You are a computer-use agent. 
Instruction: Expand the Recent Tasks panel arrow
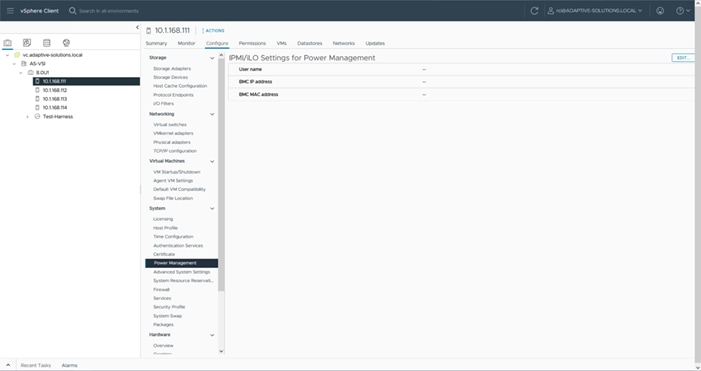click(8, 365)
